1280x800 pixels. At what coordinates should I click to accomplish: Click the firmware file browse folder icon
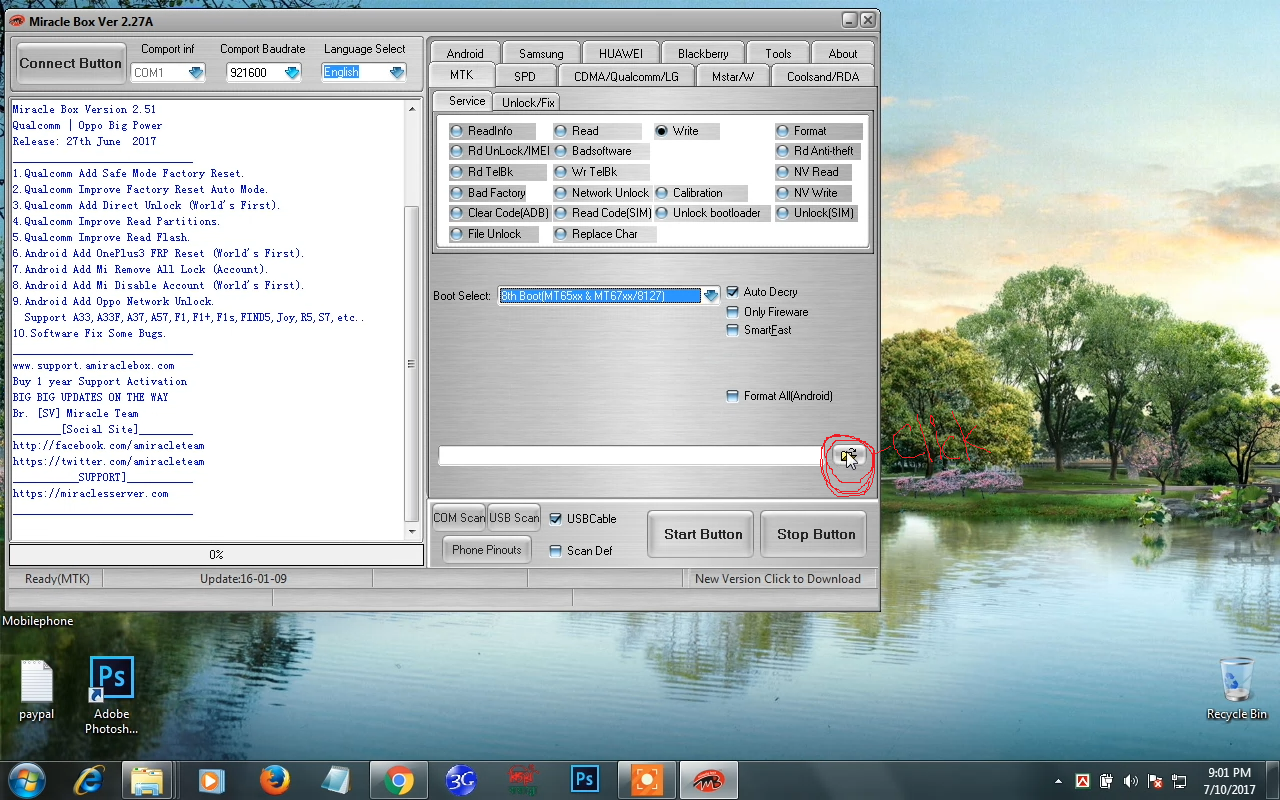point(847,456)
